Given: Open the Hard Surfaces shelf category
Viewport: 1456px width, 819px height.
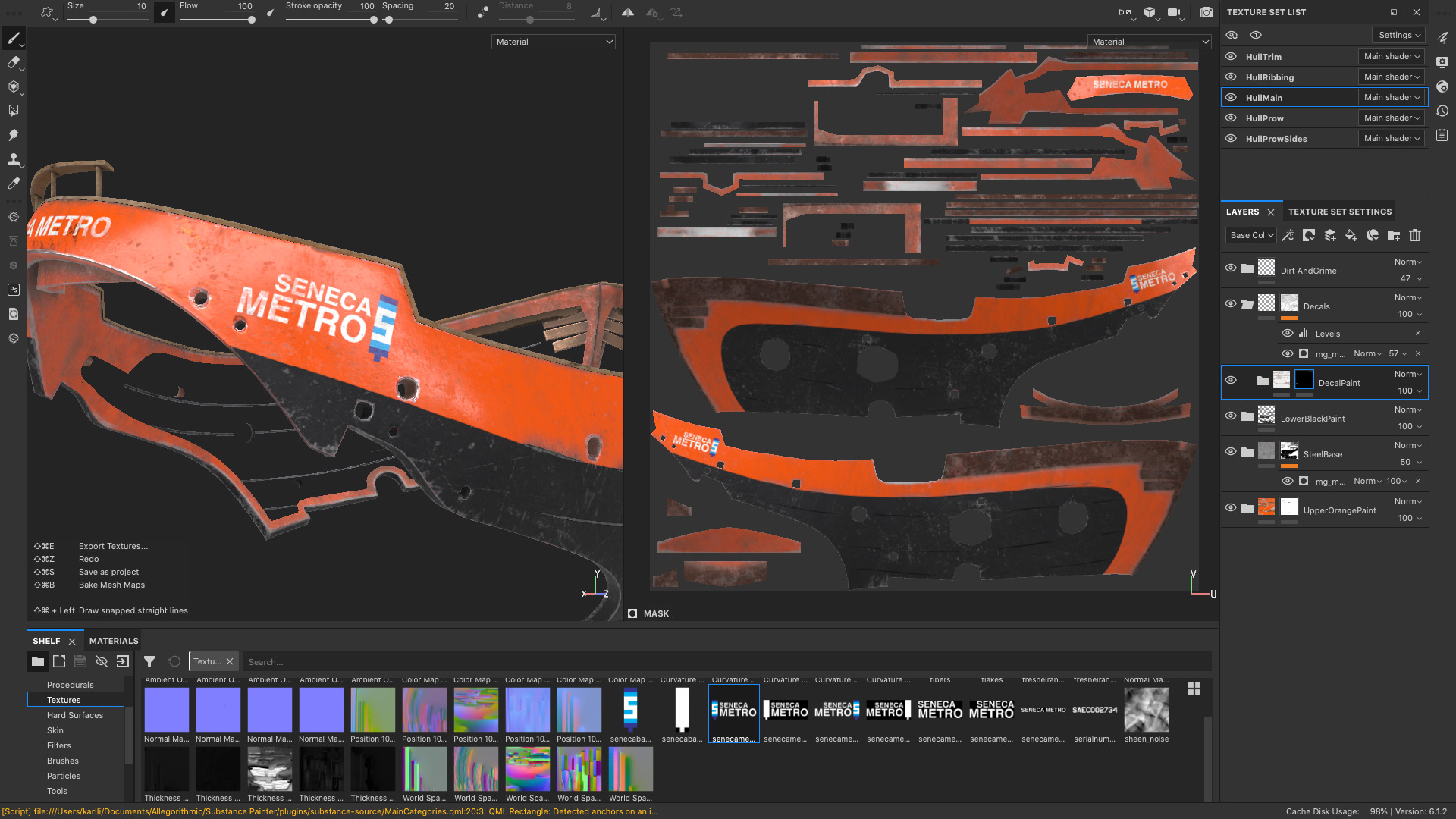Looking at the screenshot, I should click(76, 715).
